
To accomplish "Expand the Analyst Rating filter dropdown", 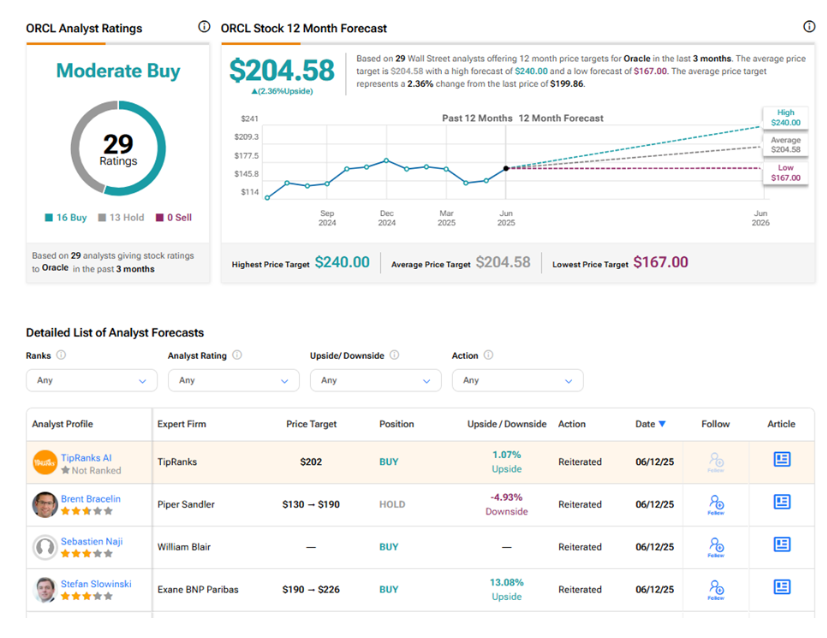I will point(234,380).
